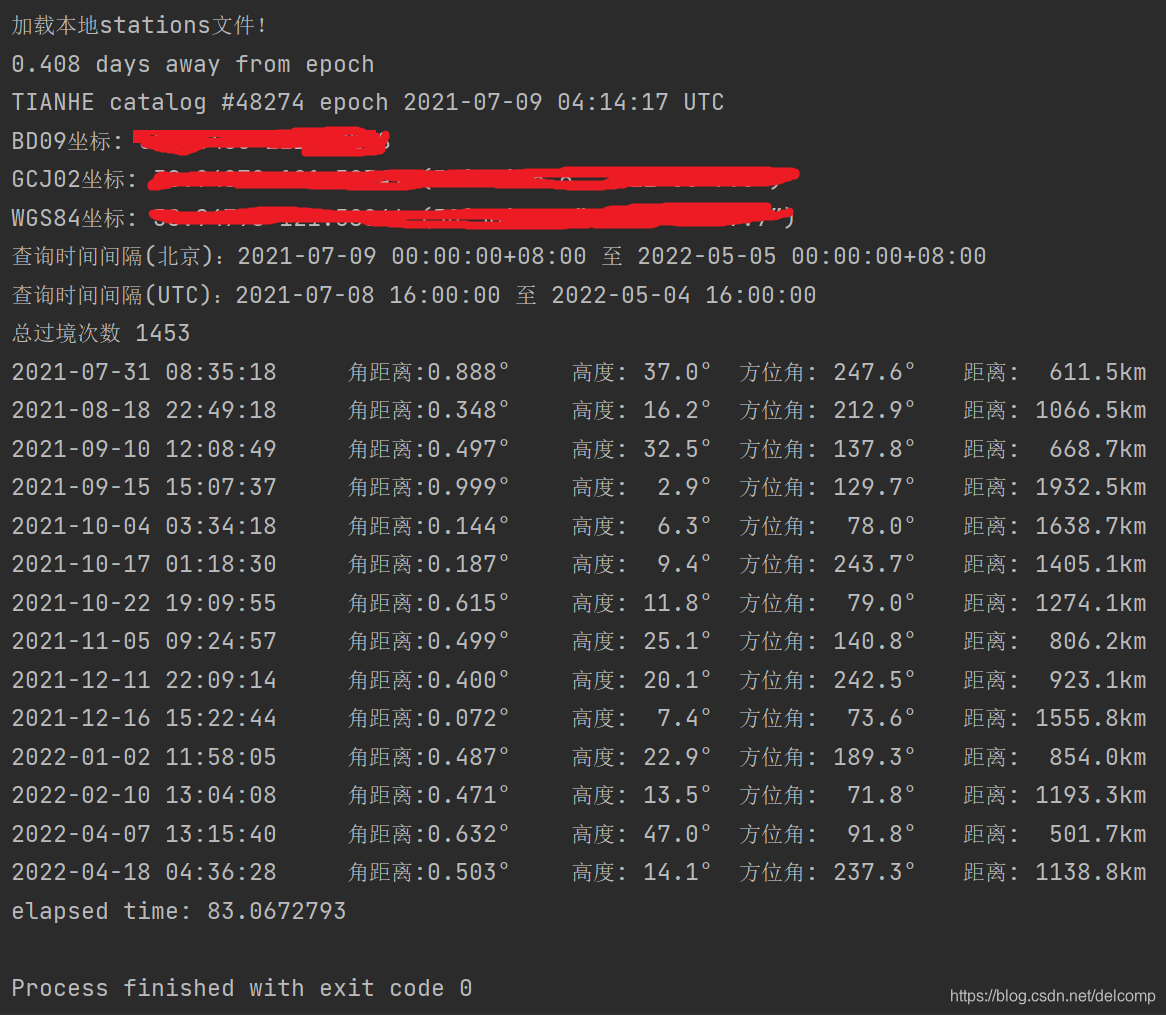Screen dimensions: 1166x1015
Task: Click timestamp 2021-10-17 01:18:30
Action: pyautogui.click(x=144, y=564)
